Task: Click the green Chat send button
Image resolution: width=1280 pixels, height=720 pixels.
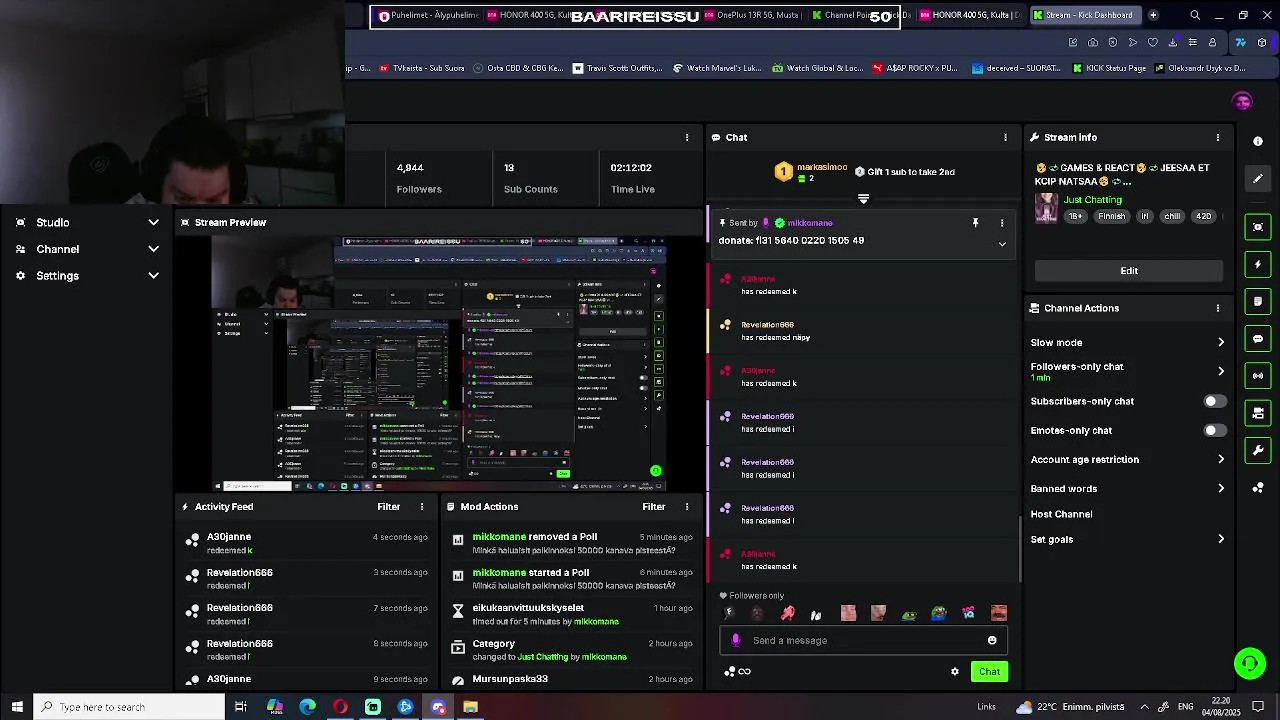Action: pyautogui.click(x=989, y=672)
